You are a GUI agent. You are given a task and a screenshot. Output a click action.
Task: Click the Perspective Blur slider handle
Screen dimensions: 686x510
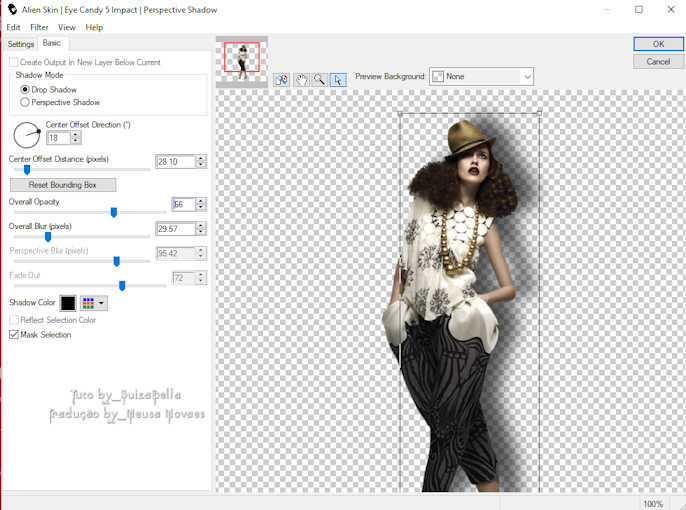116,261
